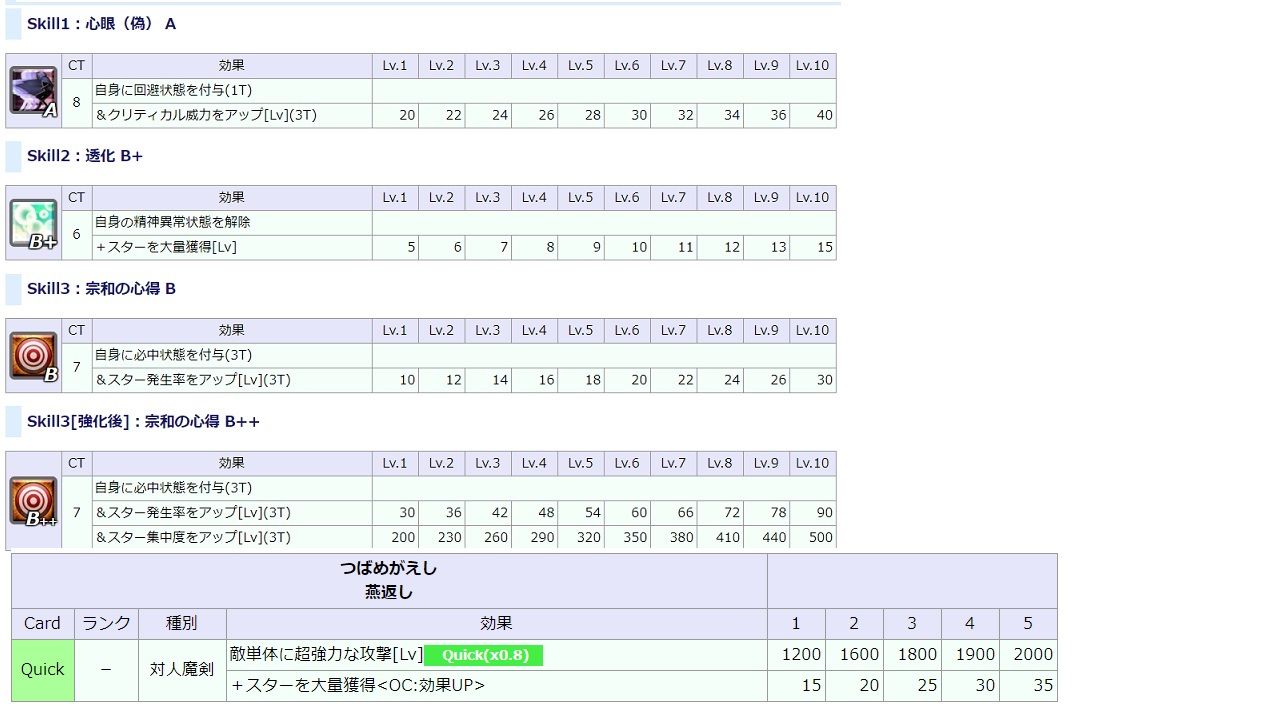Image resolution: width=1280 pixels, height=720 pixels.
Task: Click the Skill2 透化 B+ skill icon
Action: 34,224
